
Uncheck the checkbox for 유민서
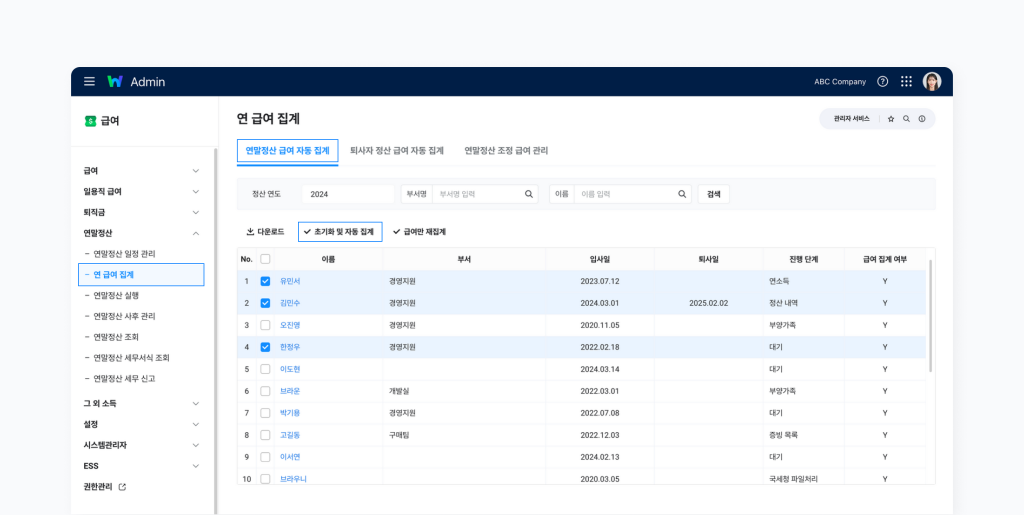pyautogui.click(x=265, y=281)
